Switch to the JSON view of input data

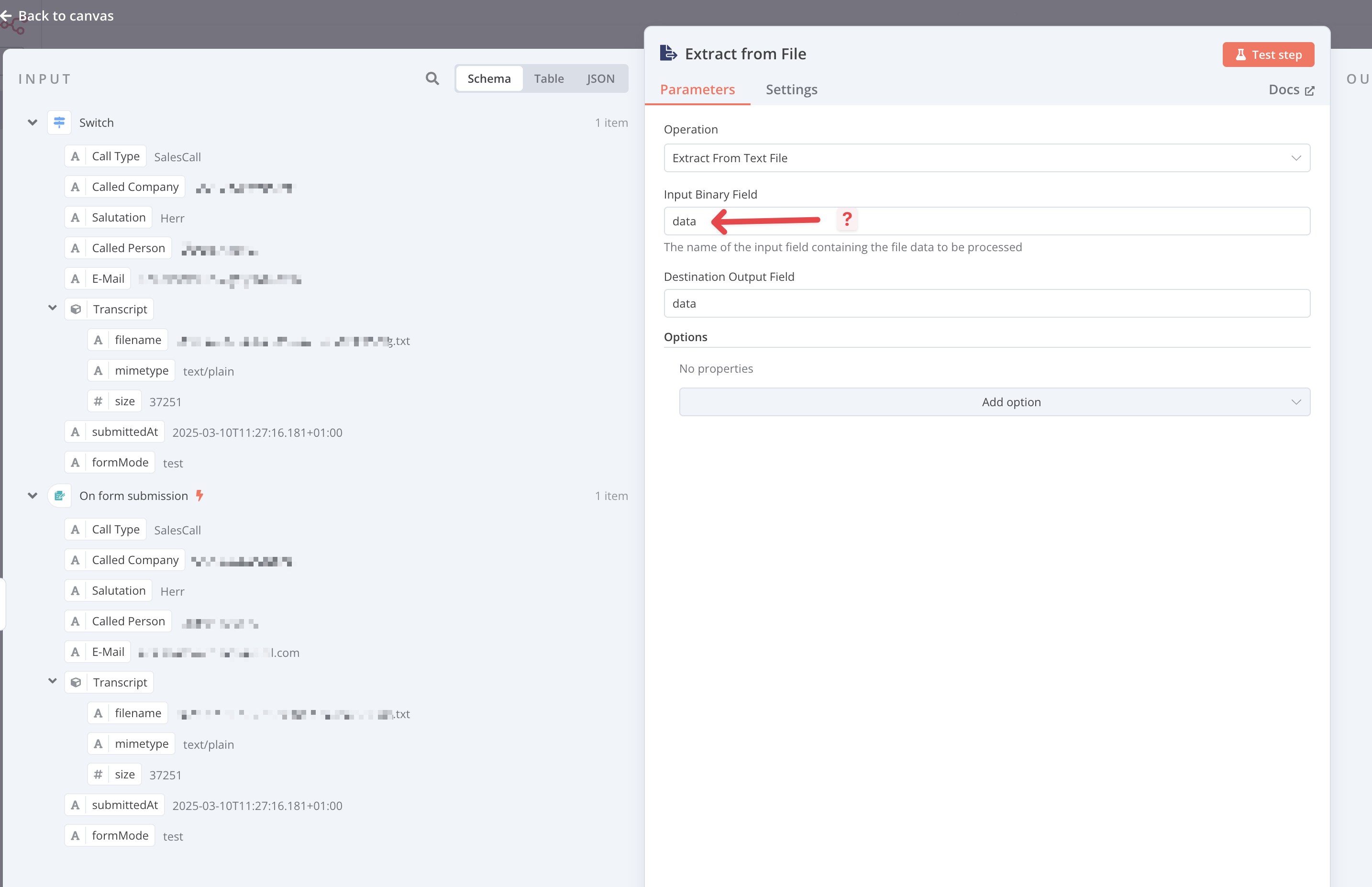pyautogui.click(x=600, y=78)
